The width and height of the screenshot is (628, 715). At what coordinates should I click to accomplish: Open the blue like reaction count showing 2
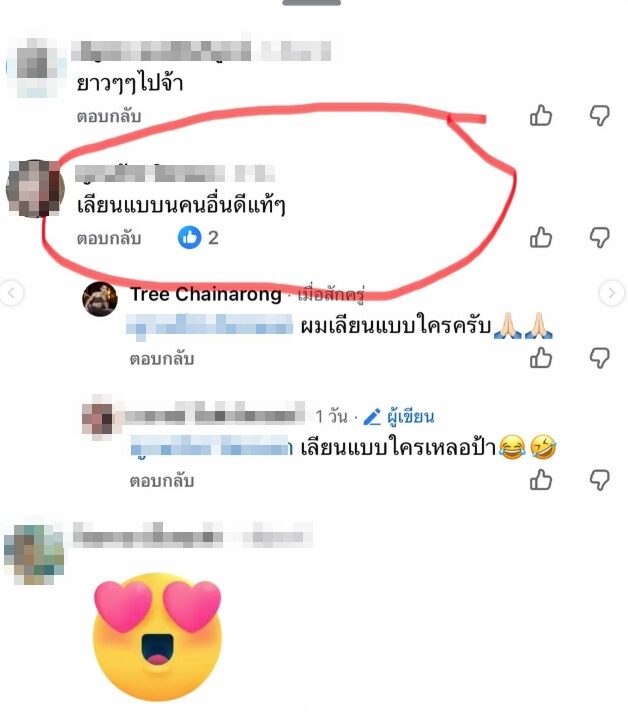(x=198, y=238)
